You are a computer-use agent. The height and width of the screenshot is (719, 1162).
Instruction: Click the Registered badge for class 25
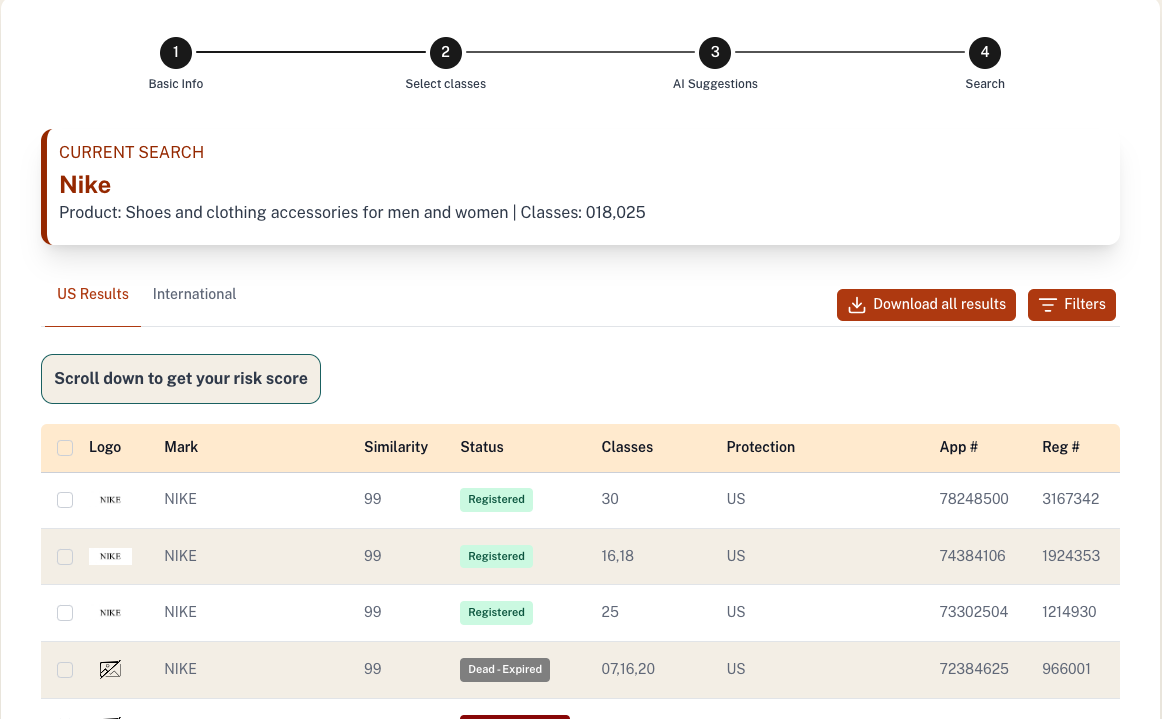[497, 613]
